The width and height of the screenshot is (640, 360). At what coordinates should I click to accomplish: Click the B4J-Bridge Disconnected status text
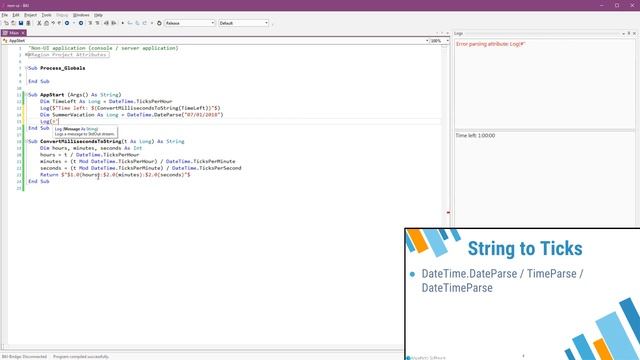point(24,357)
